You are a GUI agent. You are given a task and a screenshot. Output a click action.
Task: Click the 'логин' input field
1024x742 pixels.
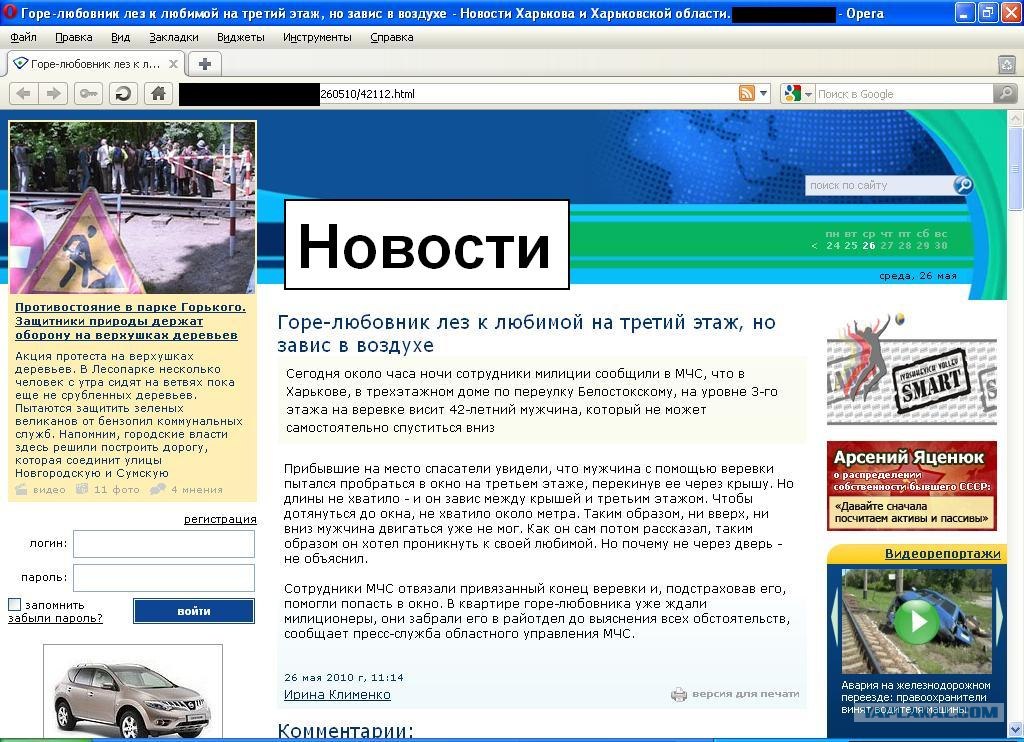tap(164, 543)
